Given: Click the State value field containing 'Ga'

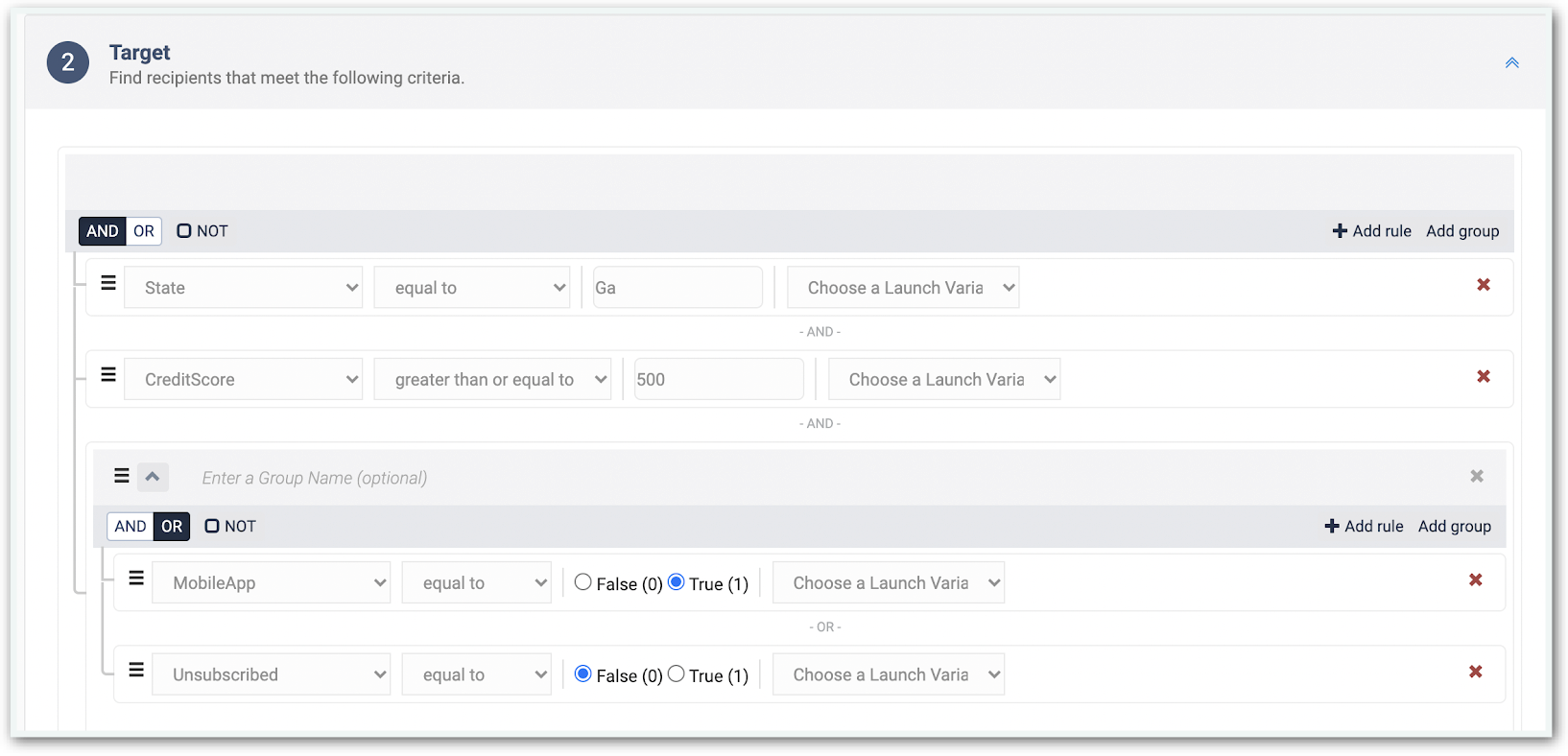Looking at the screenshot, I should coord(677,288).
